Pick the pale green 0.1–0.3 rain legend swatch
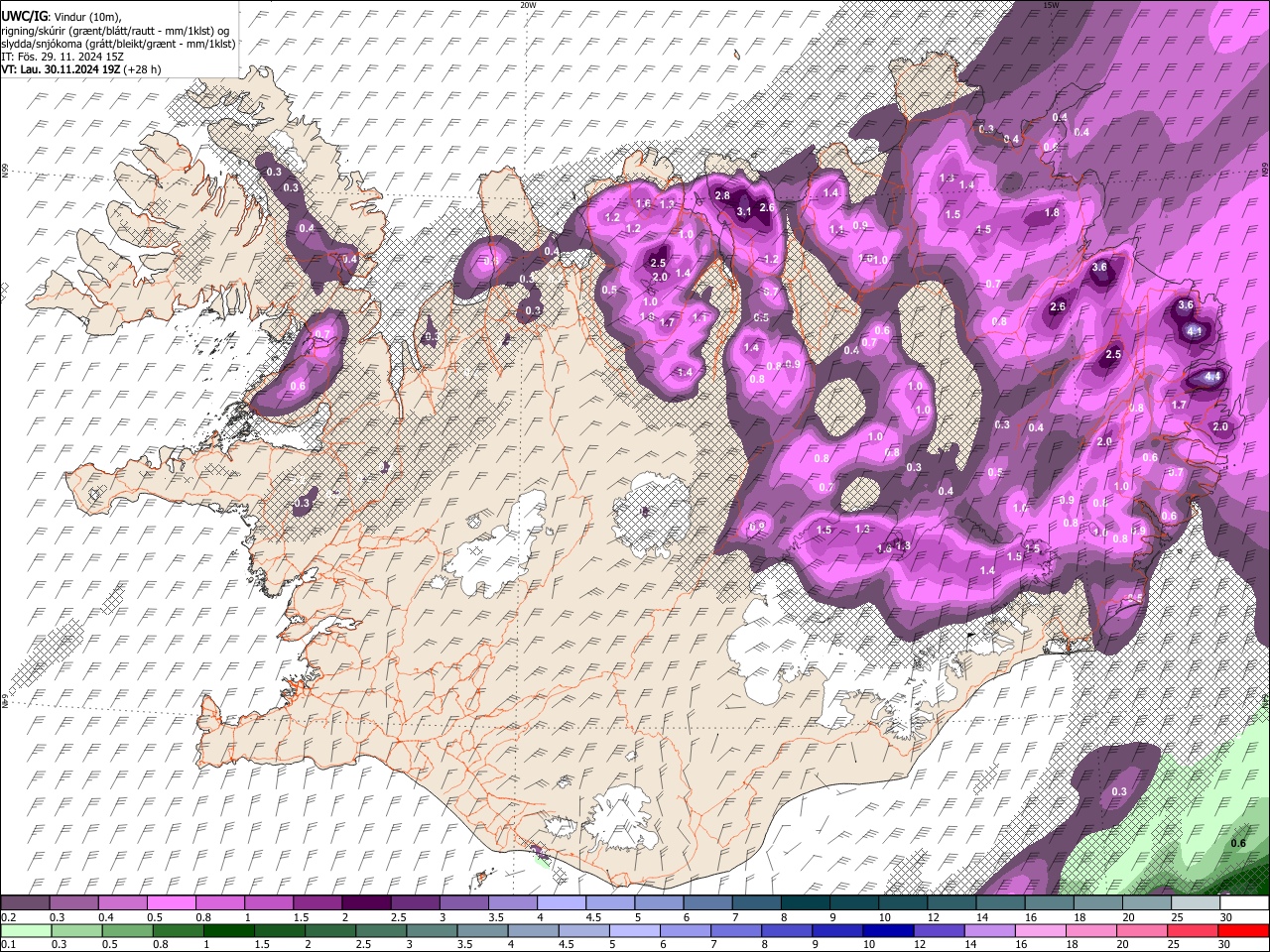 (x=27, y=930)
